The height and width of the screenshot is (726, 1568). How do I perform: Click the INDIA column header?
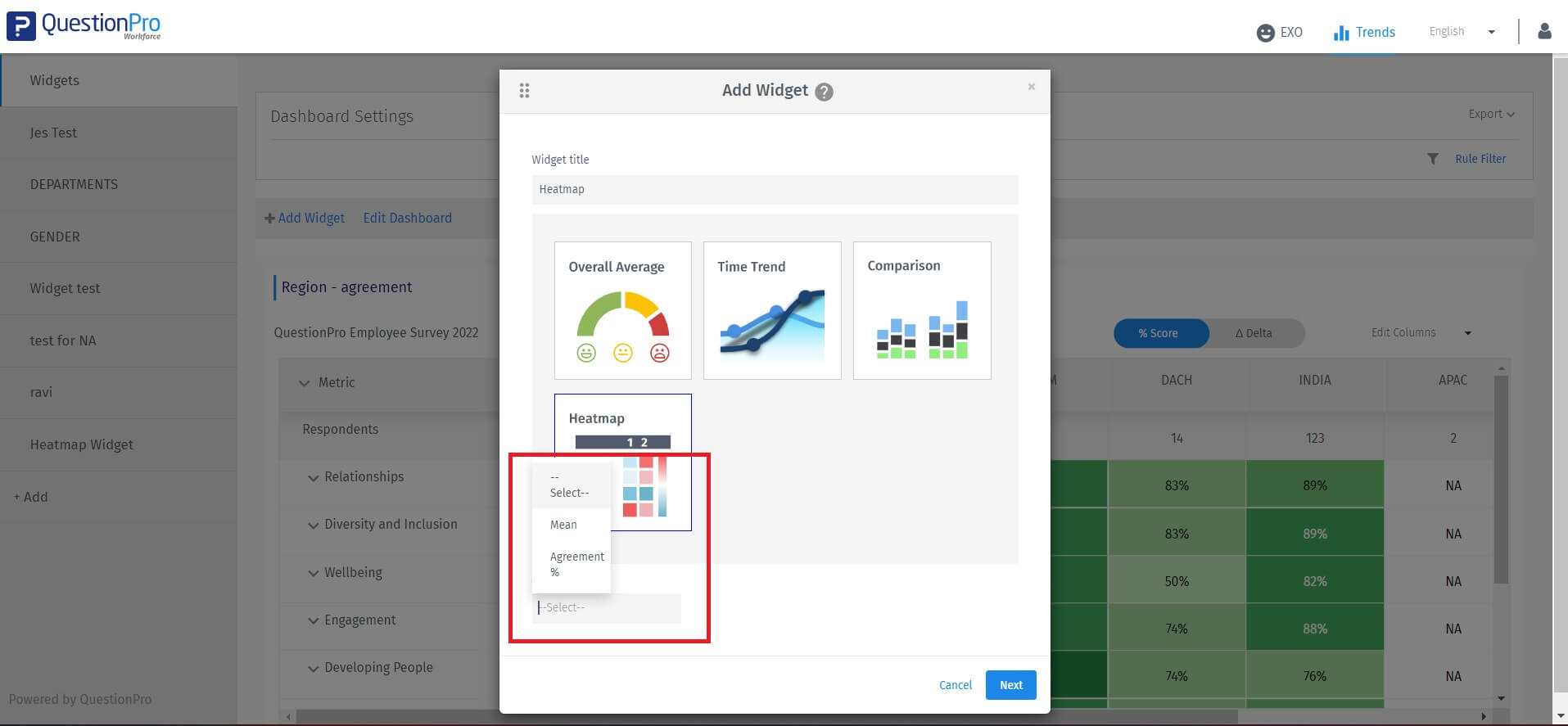(1315, 380)
